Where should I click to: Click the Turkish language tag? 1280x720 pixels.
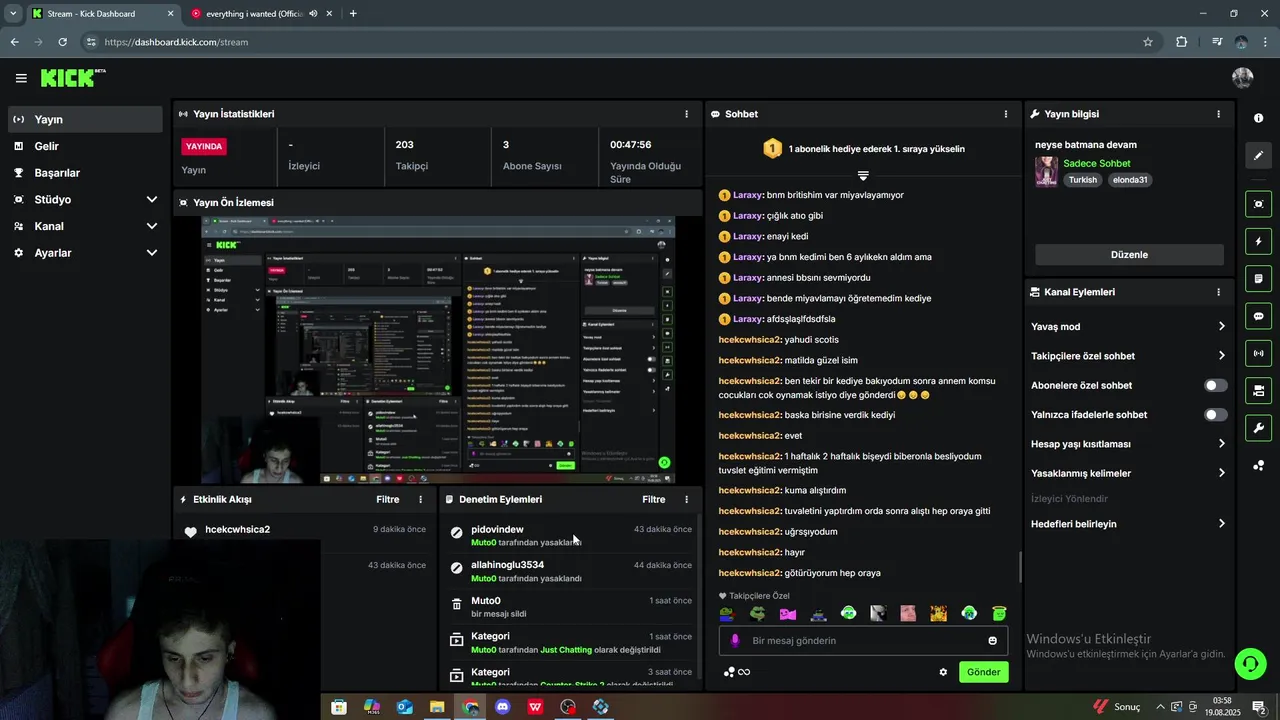pyautogui.click(x=1083, y=180)
